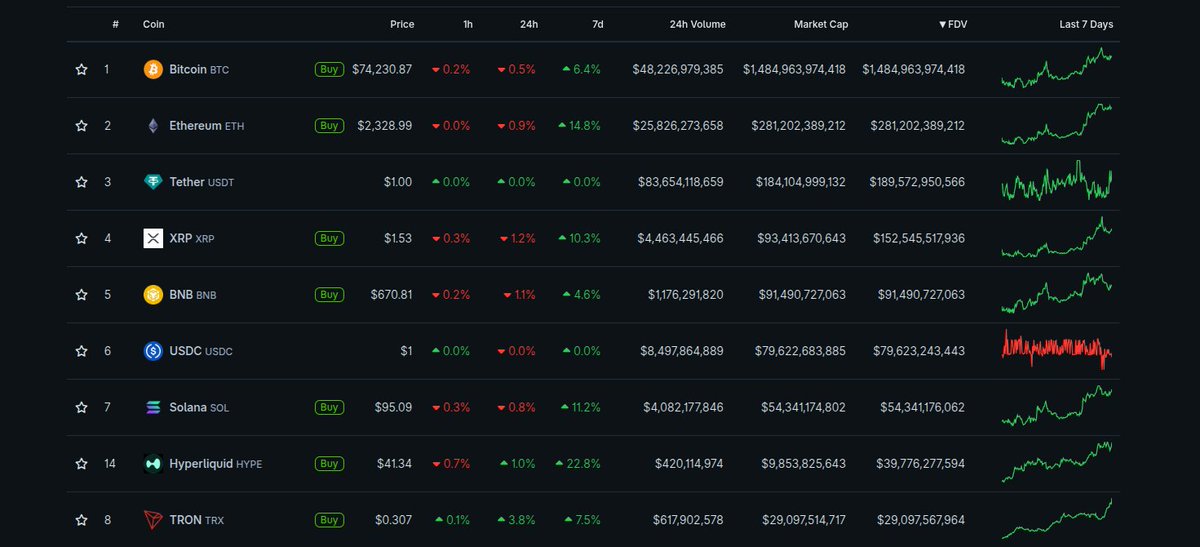The height and width of the screenshot is (547, 1200).
Task: Click Buy next to Ethereum
Action: click(x=328, y=126)
